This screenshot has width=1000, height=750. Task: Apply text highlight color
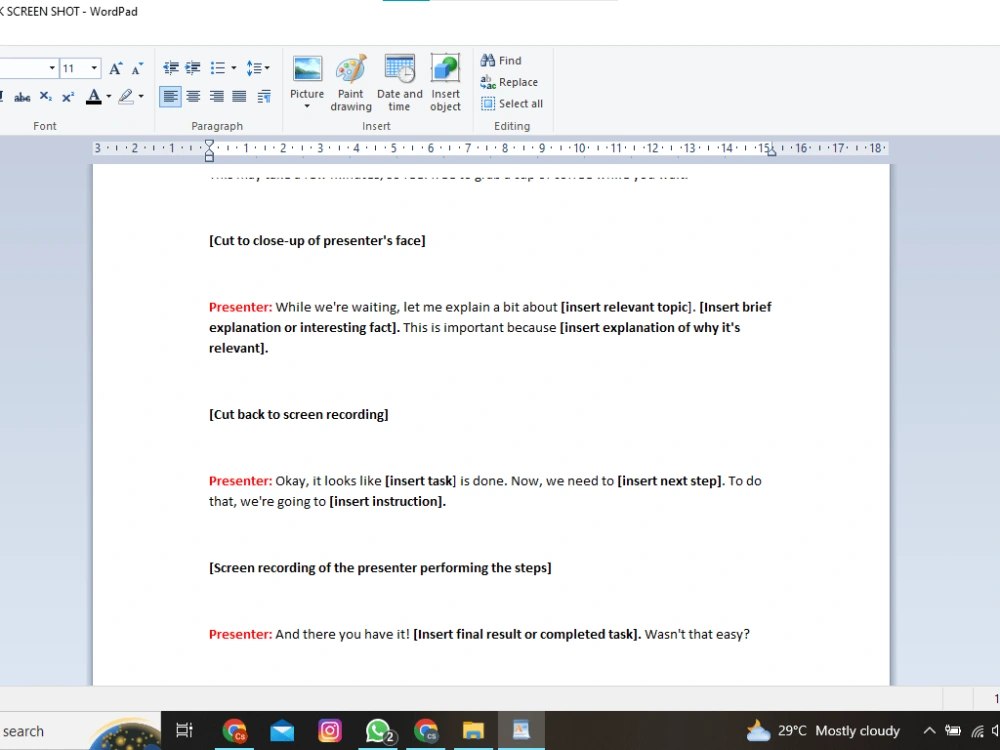[126, 97]
